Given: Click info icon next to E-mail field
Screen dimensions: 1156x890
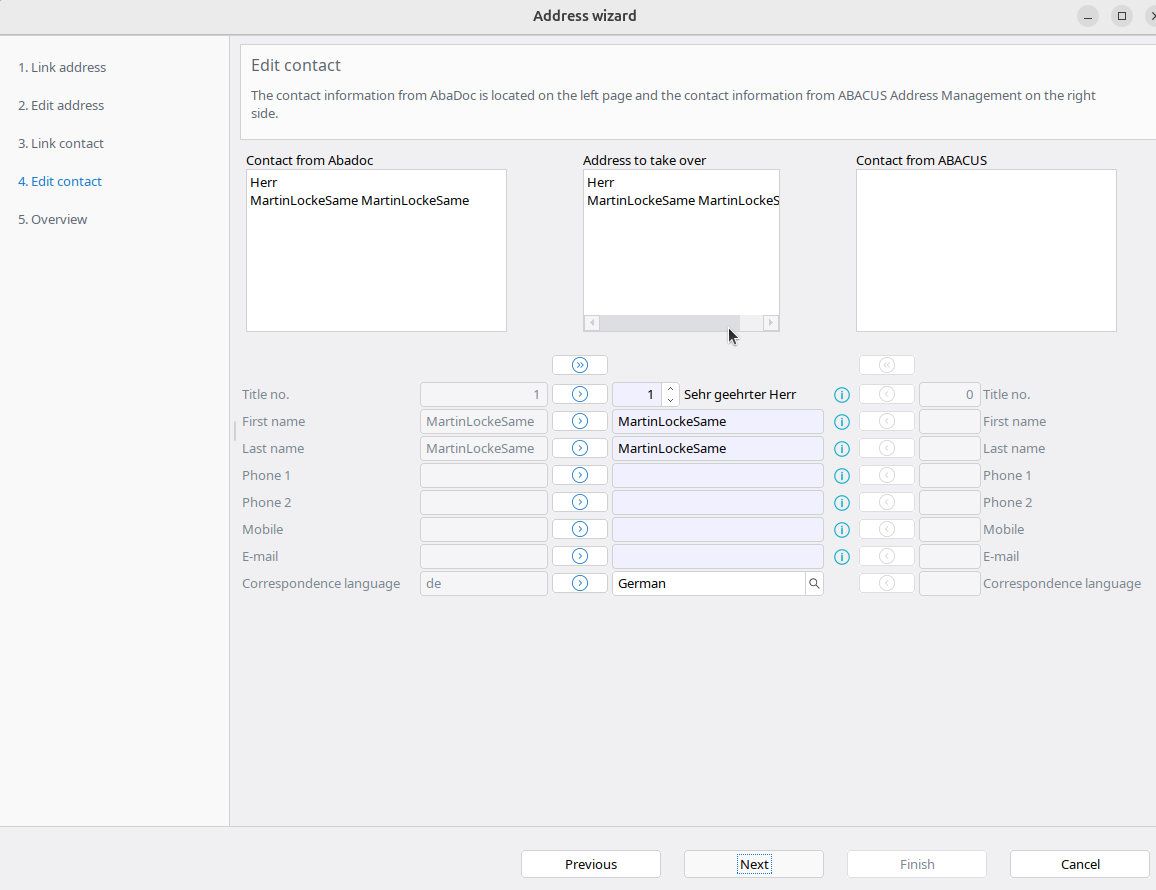Looking at the screenshot, I should [841, 557].
